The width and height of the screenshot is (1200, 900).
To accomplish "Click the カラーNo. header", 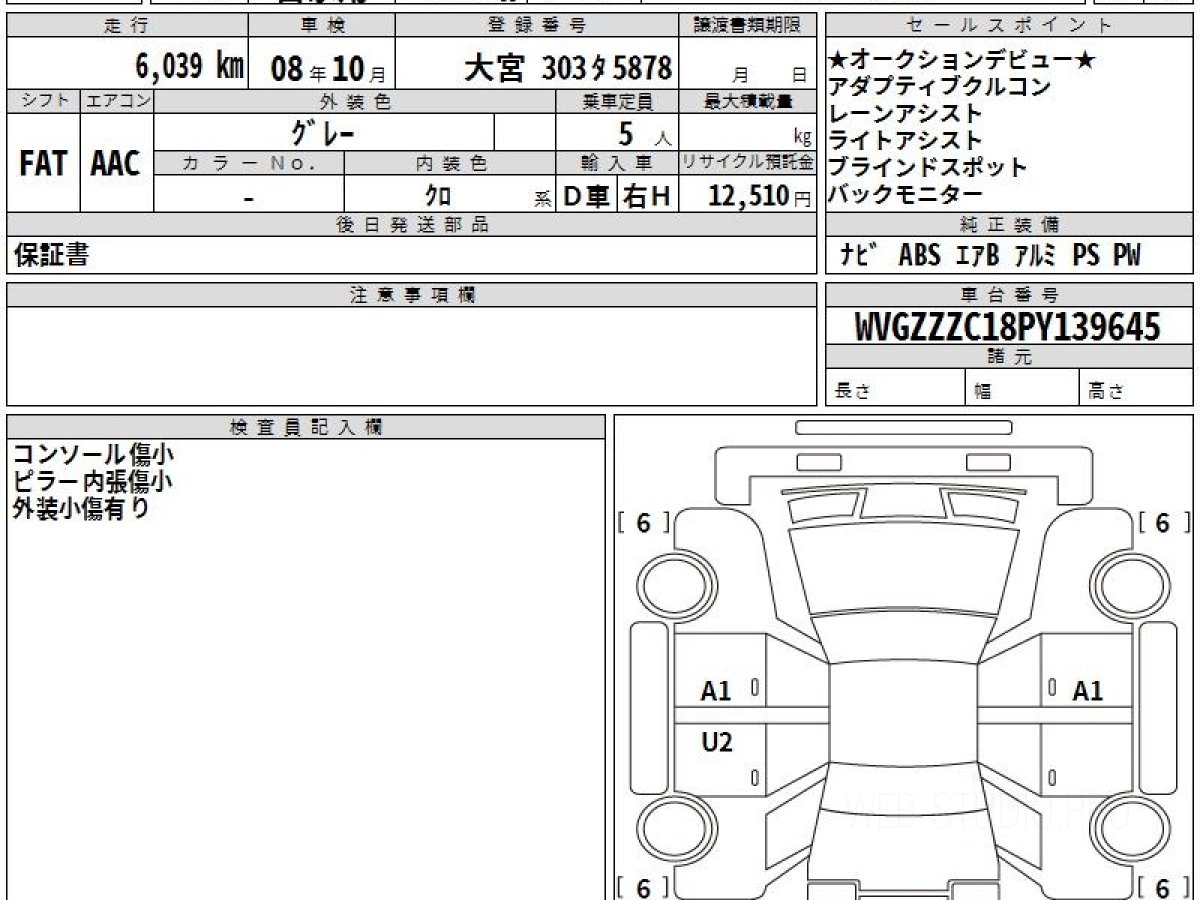I will point(249,163).
